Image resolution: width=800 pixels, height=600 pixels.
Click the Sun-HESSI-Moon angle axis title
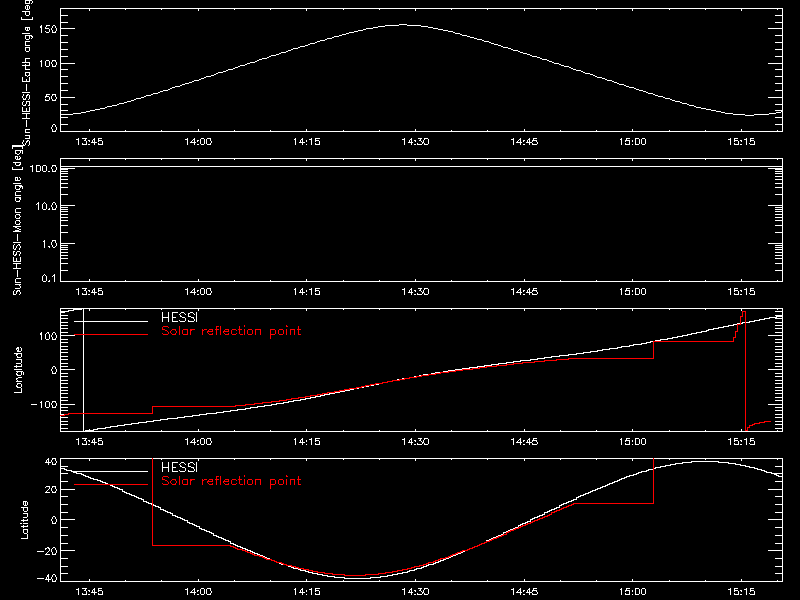17,220
